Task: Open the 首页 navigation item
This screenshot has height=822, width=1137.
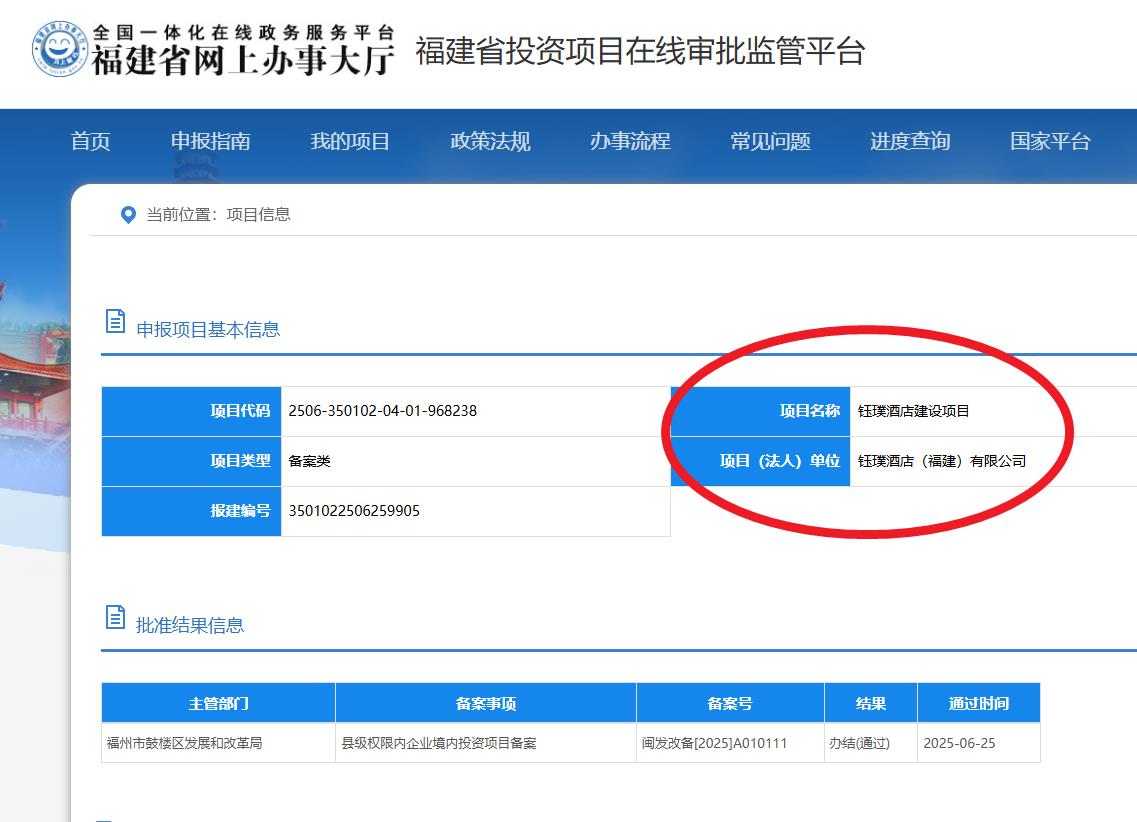Action: (x=91, y=141)
